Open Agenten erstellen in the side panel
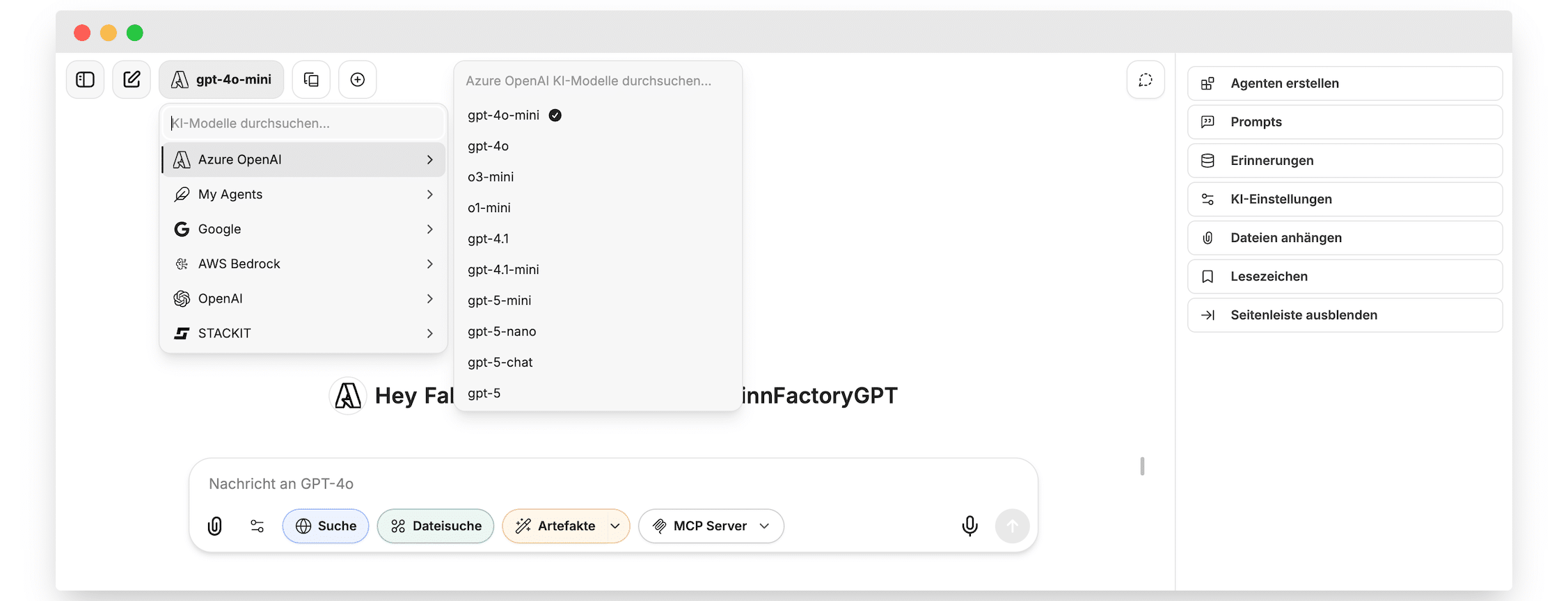 tap(1345, 83)
